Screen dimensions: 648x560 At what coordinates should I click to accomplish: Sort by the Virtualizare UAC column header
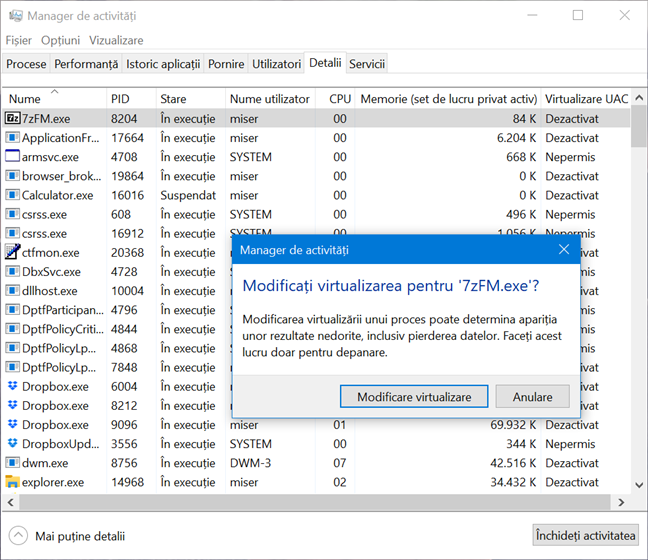click(x=586, y=99)
